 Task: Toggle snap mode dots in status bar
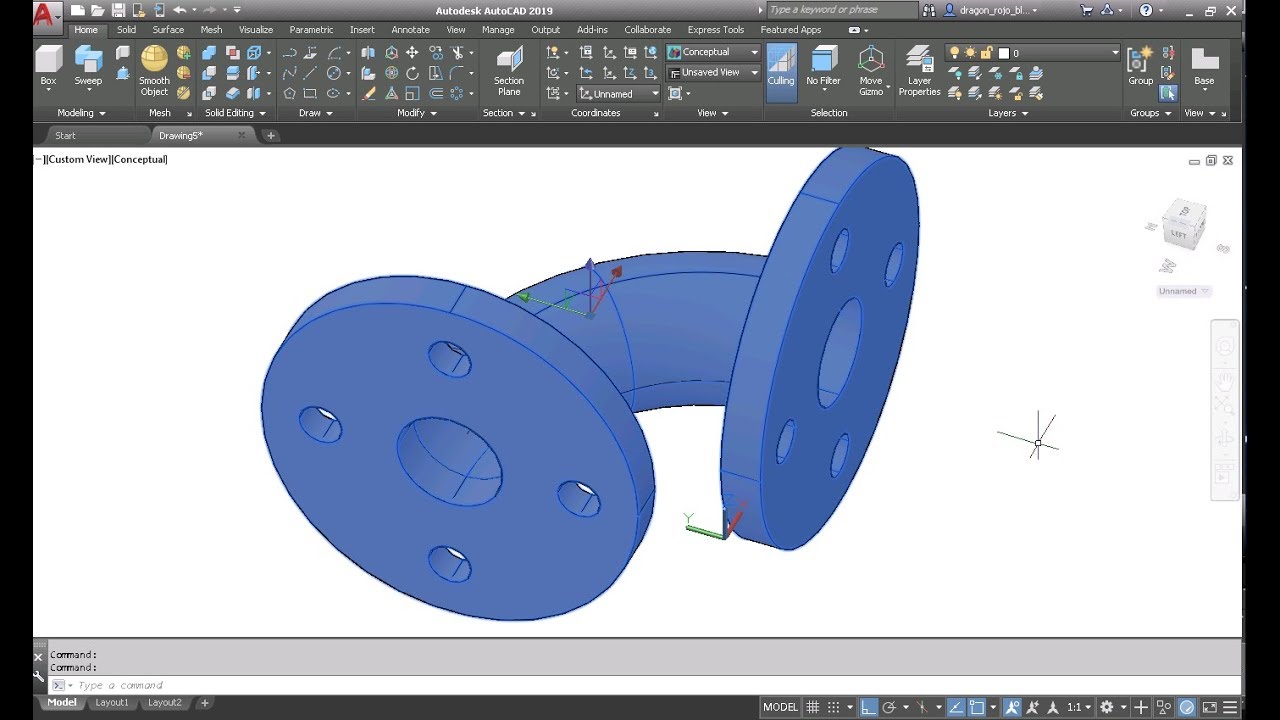pos(833,707)
